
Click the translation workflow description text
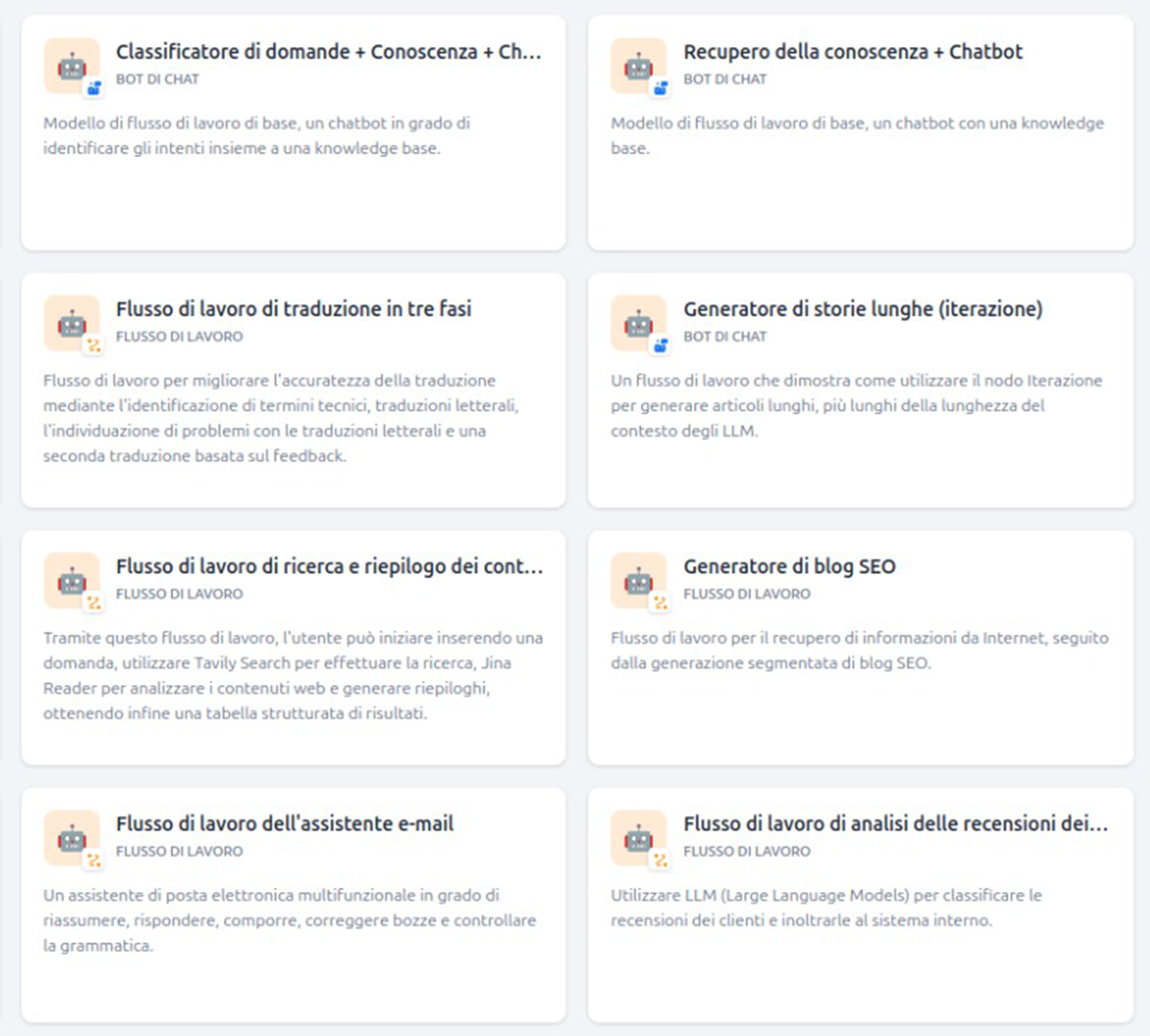tap(280, 418)
